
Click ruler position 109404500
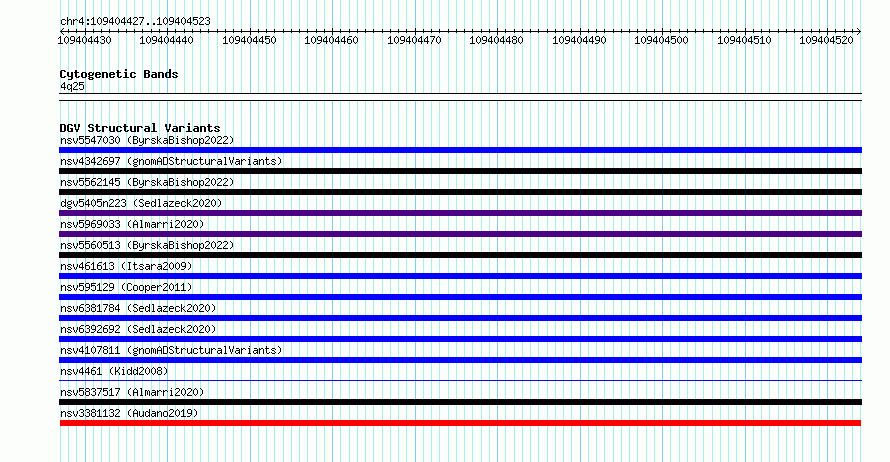(661, 40)
